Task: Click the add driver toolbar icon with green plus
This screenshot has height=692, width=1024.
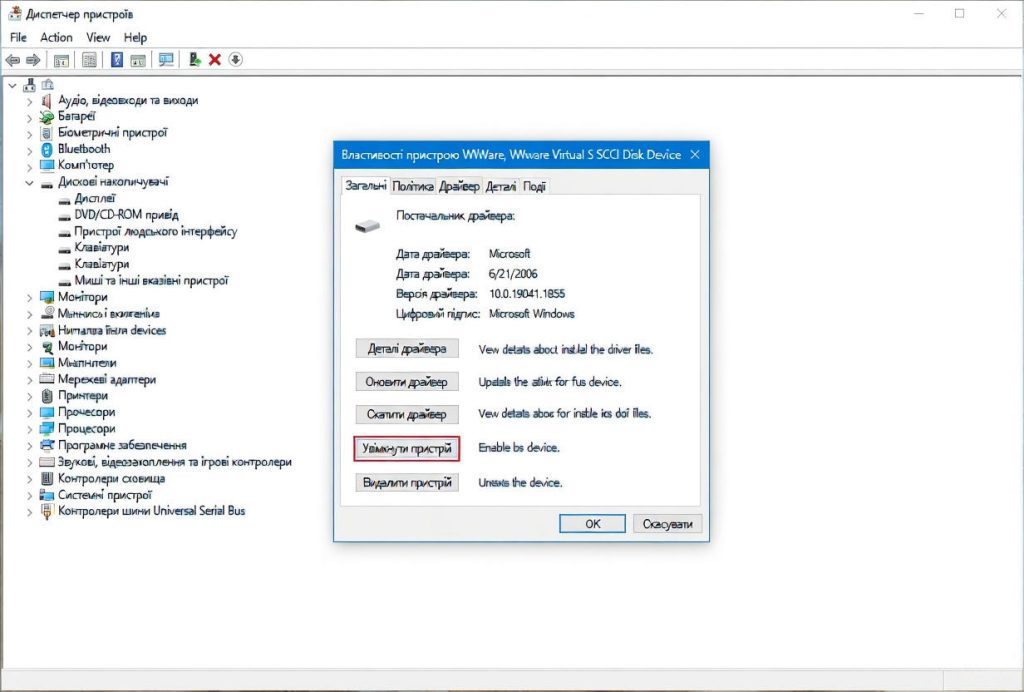Action: point(195,60)
